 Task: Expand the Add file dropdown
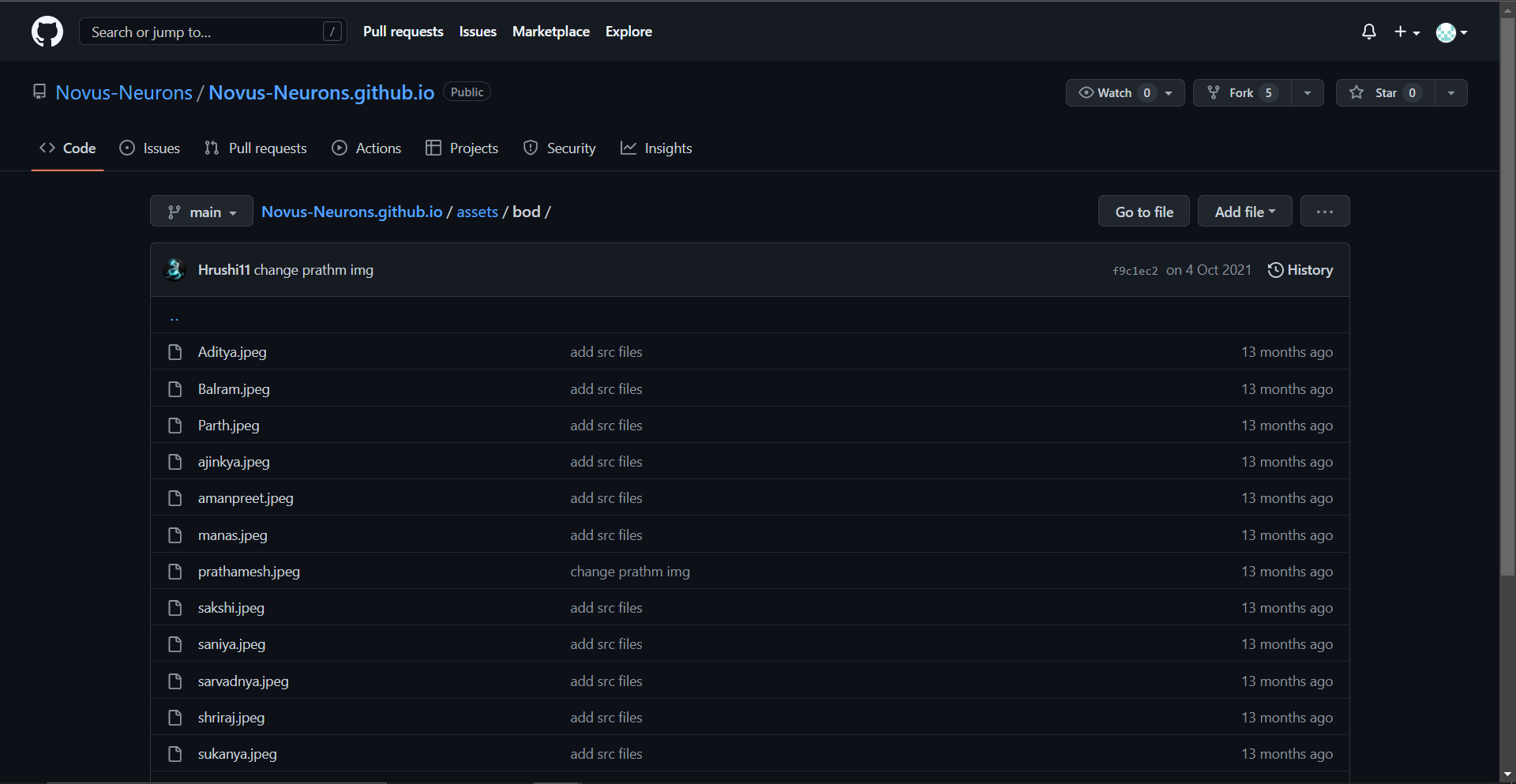pyautogui.click(x=1244, y=211)
